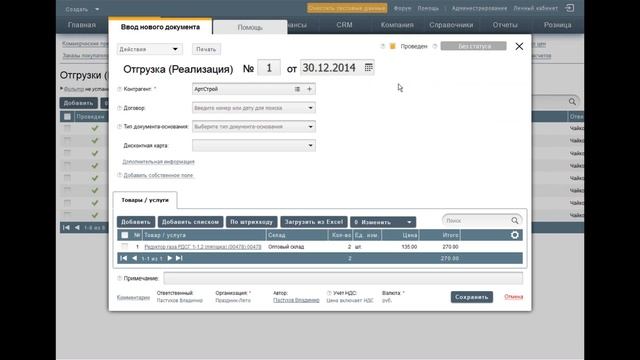Click magnifier icon in goods table search
Image resolution: width=640 pixels, height=360 pixels.
(x=515, y=220)
